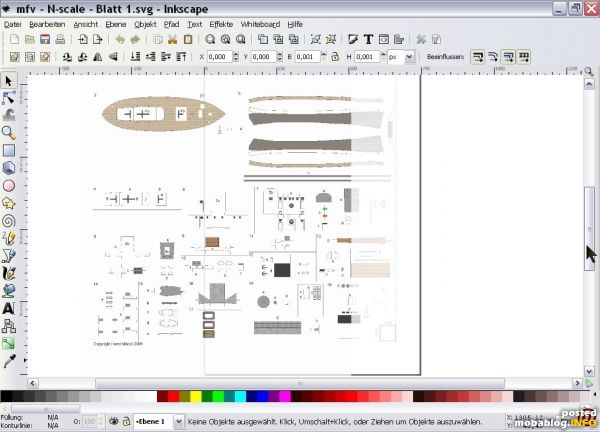
Task: Click the Undo arrow icon
Action: point(120,39)
